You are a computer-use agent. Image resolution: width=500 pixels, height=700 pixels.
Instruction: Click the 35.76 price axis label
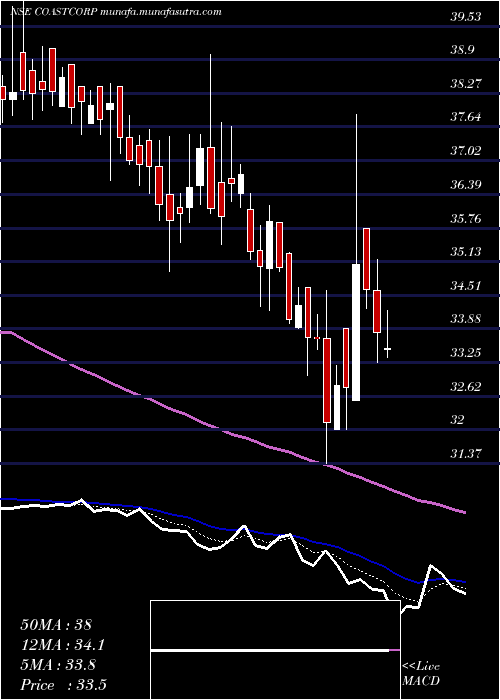(x=466, y=218)
